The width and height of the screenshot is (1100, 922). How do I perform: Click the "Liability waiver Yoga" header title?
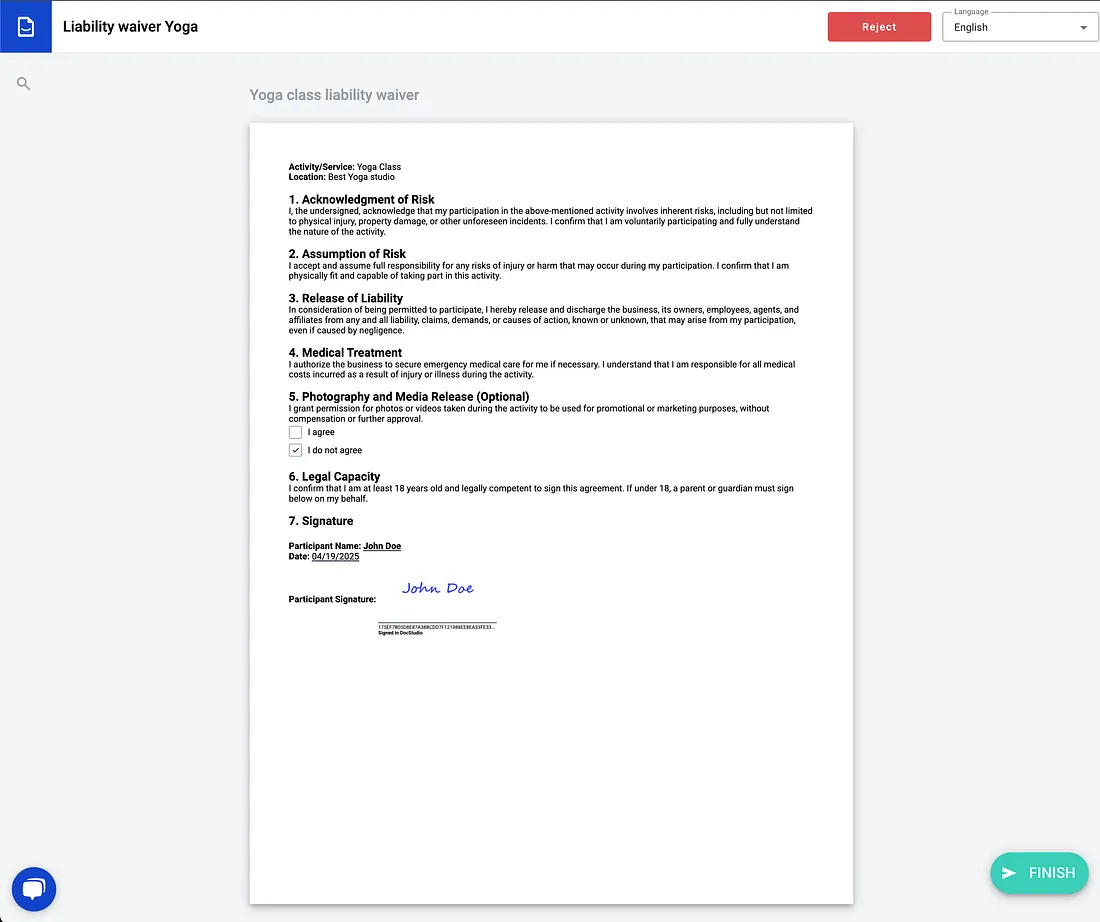click(x=130, y=27)
